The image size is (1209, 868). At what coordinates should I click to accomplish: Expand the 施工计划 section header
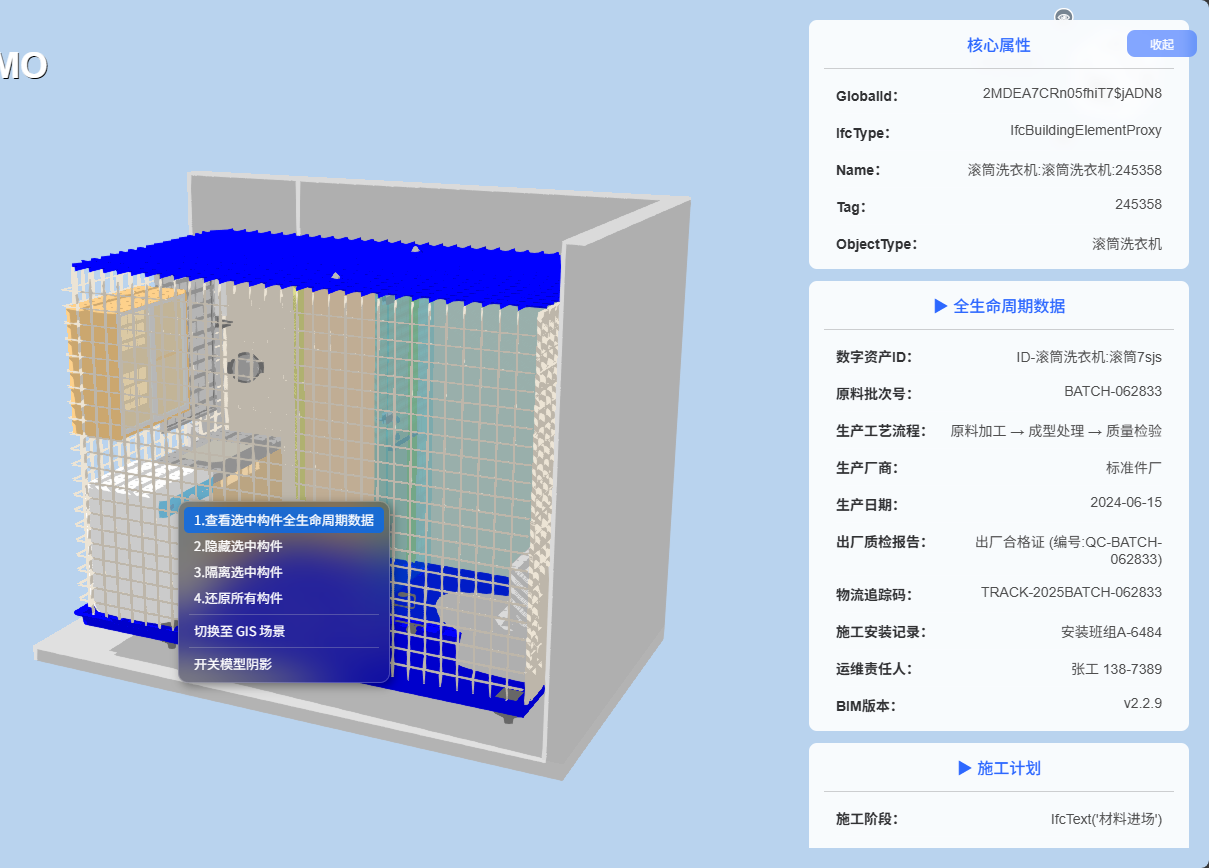(x=998, y=768)
